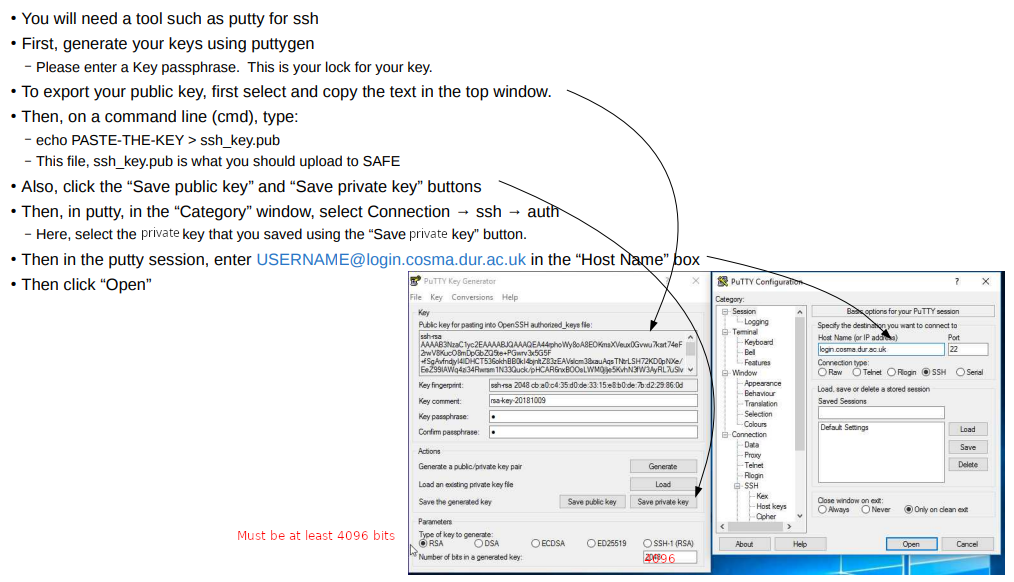Collapse the Terminal tree node
The height and width of the screenshot is (582, 1014).
(x=726, y=332)
